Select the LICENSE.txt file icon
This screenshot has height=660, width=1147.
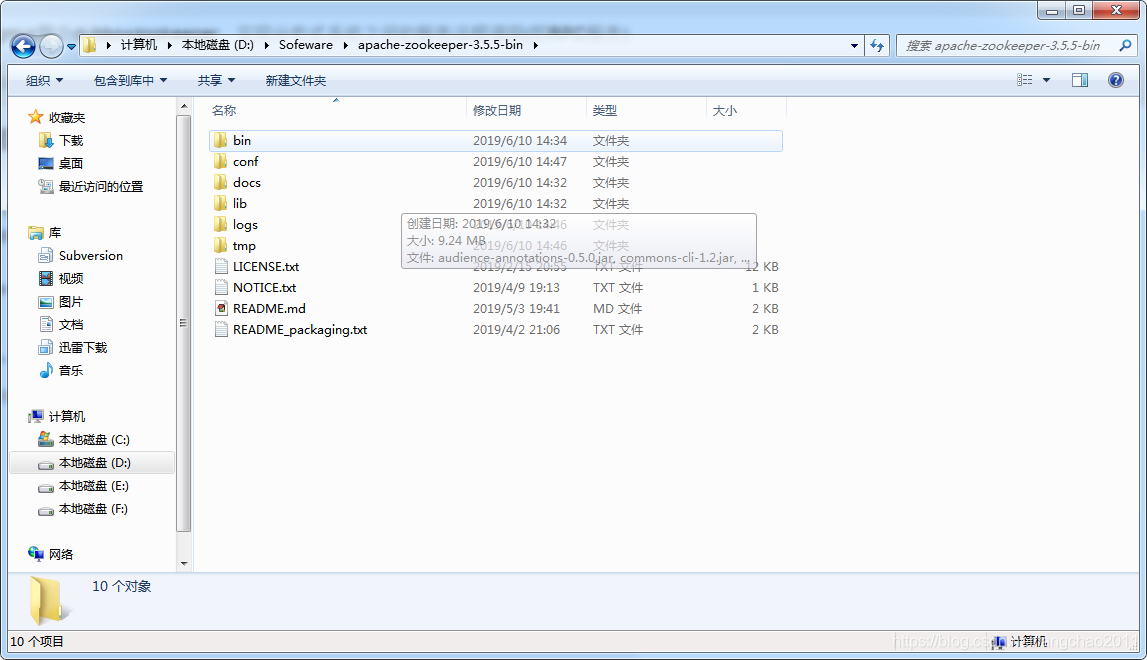pyautogui.click(x=221, y=266)
